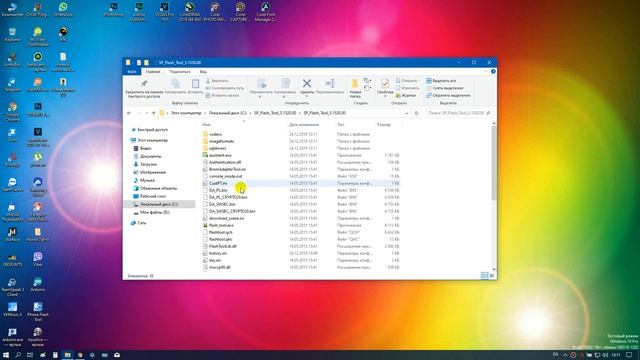Click Select all (Выделить все) in ribbon
The width and height of the screenshot is (640, 360).
(x=441, y=81)
